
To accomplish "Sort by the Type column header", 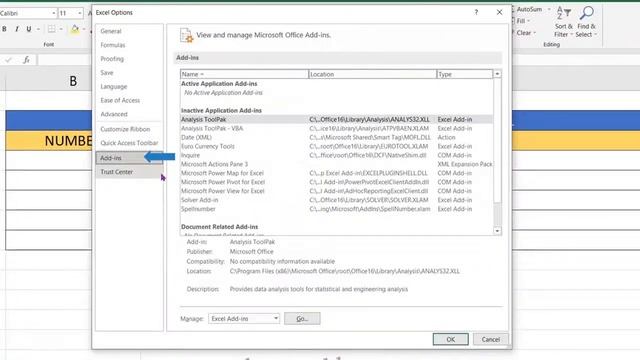I will (x=464, y=74).
